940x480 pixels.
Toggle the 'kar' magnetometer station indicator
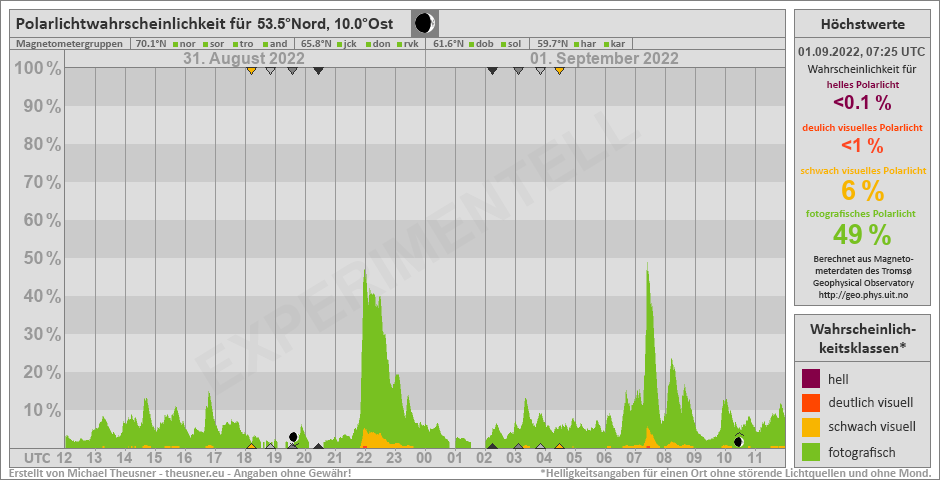(617, 44)
